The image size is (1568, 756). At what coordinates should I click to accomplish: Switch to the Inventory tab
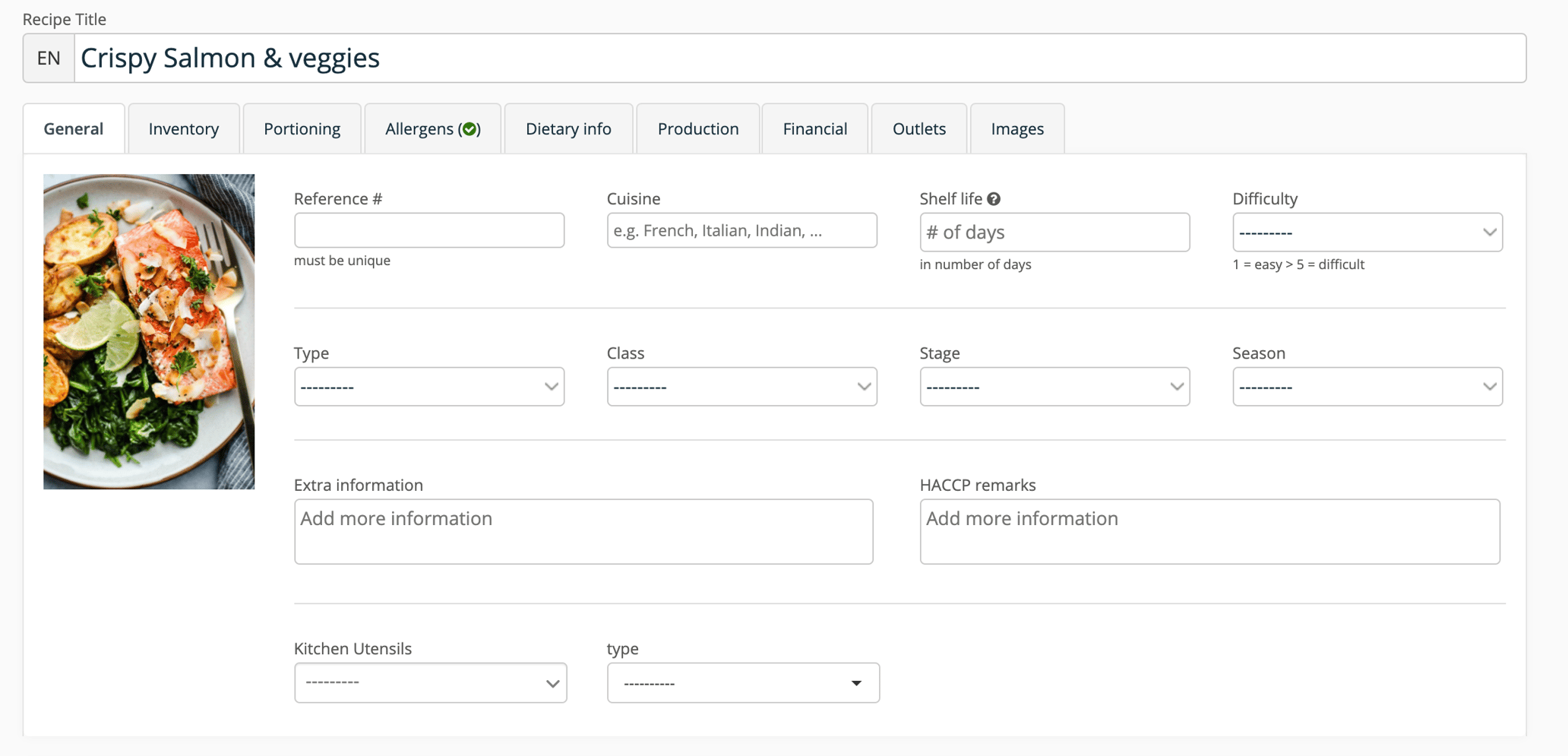(x=184, y=129)
